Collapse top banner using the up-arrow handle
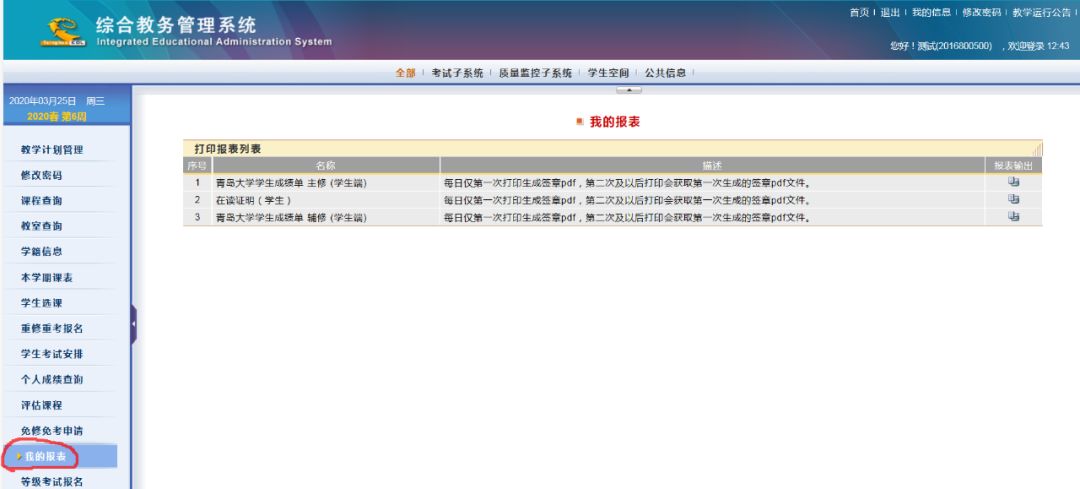The width and height of the screenshot is (1080, 489). 629,90
